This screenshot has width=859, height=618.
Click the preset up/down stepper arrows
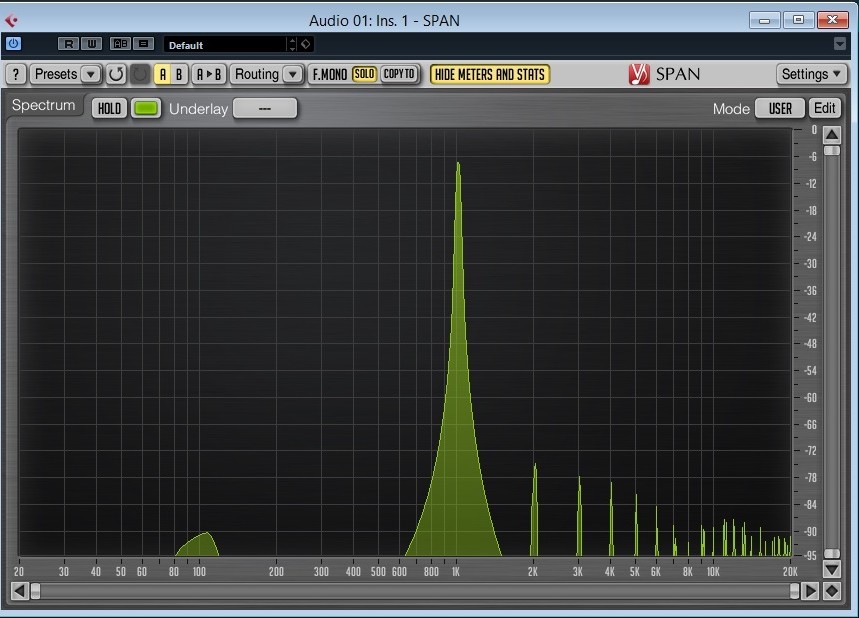293,44
